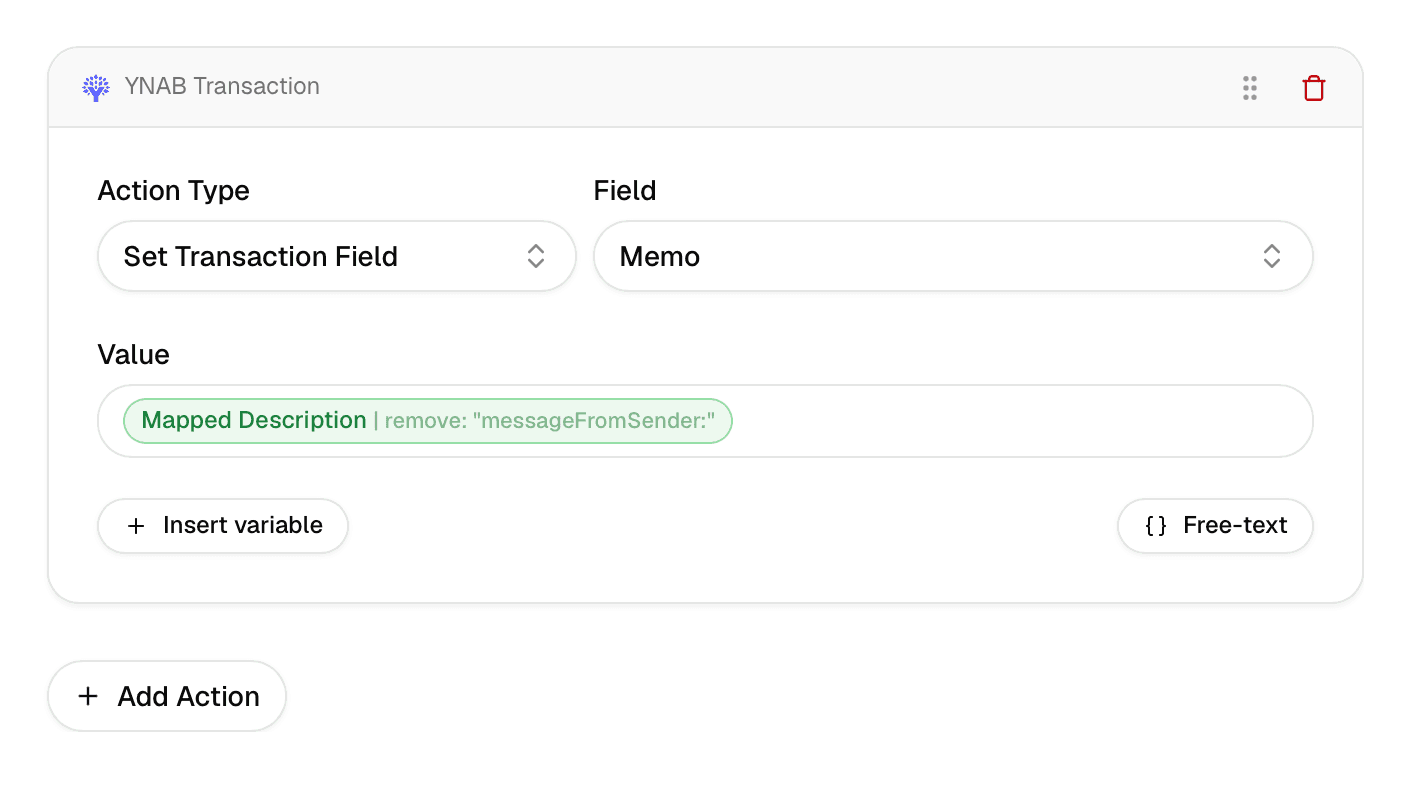Select the Mapped Description variable chip
This screenshot has height=788, width=1410.
point(254,421)
